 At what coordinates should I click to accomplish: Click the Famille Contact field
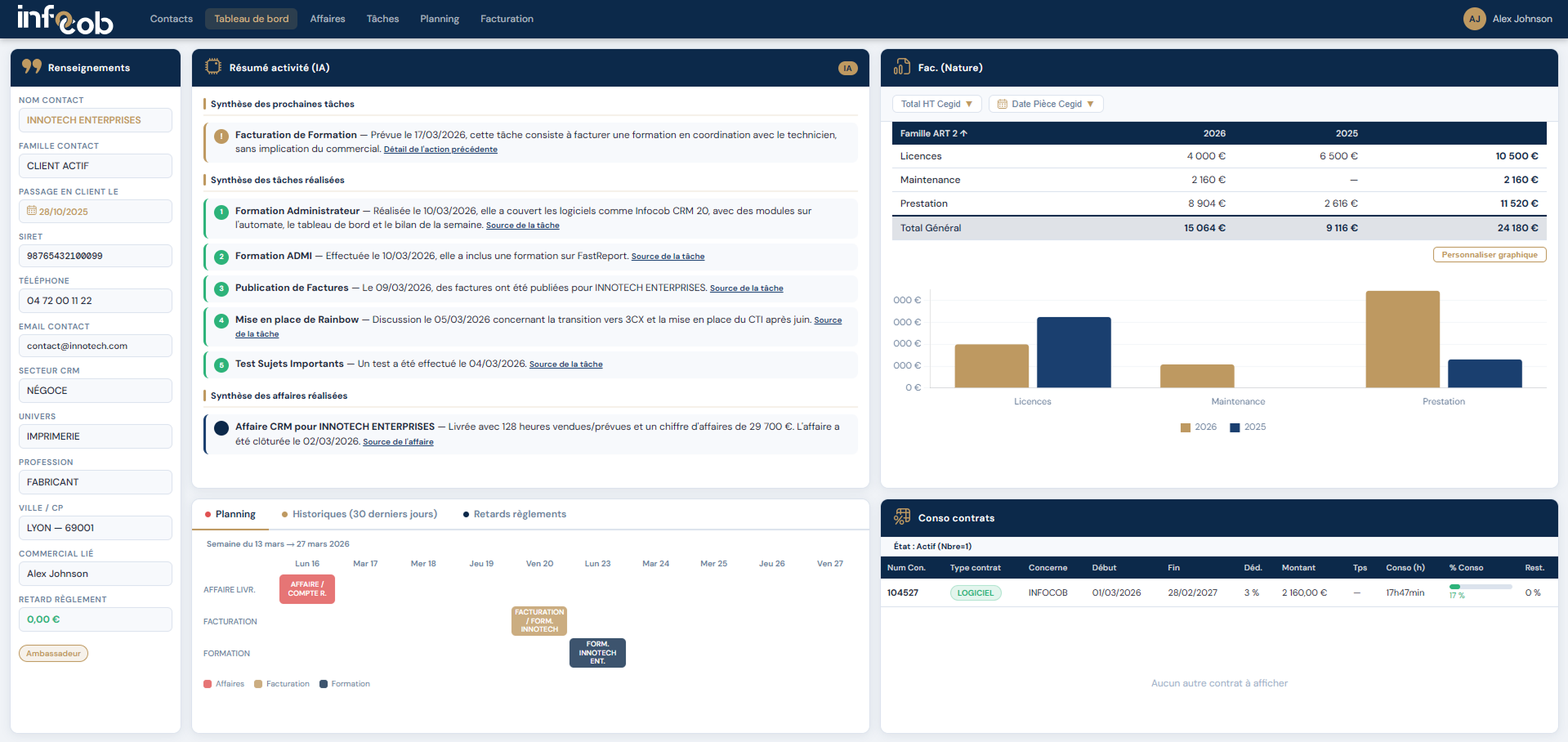point(95,166)
